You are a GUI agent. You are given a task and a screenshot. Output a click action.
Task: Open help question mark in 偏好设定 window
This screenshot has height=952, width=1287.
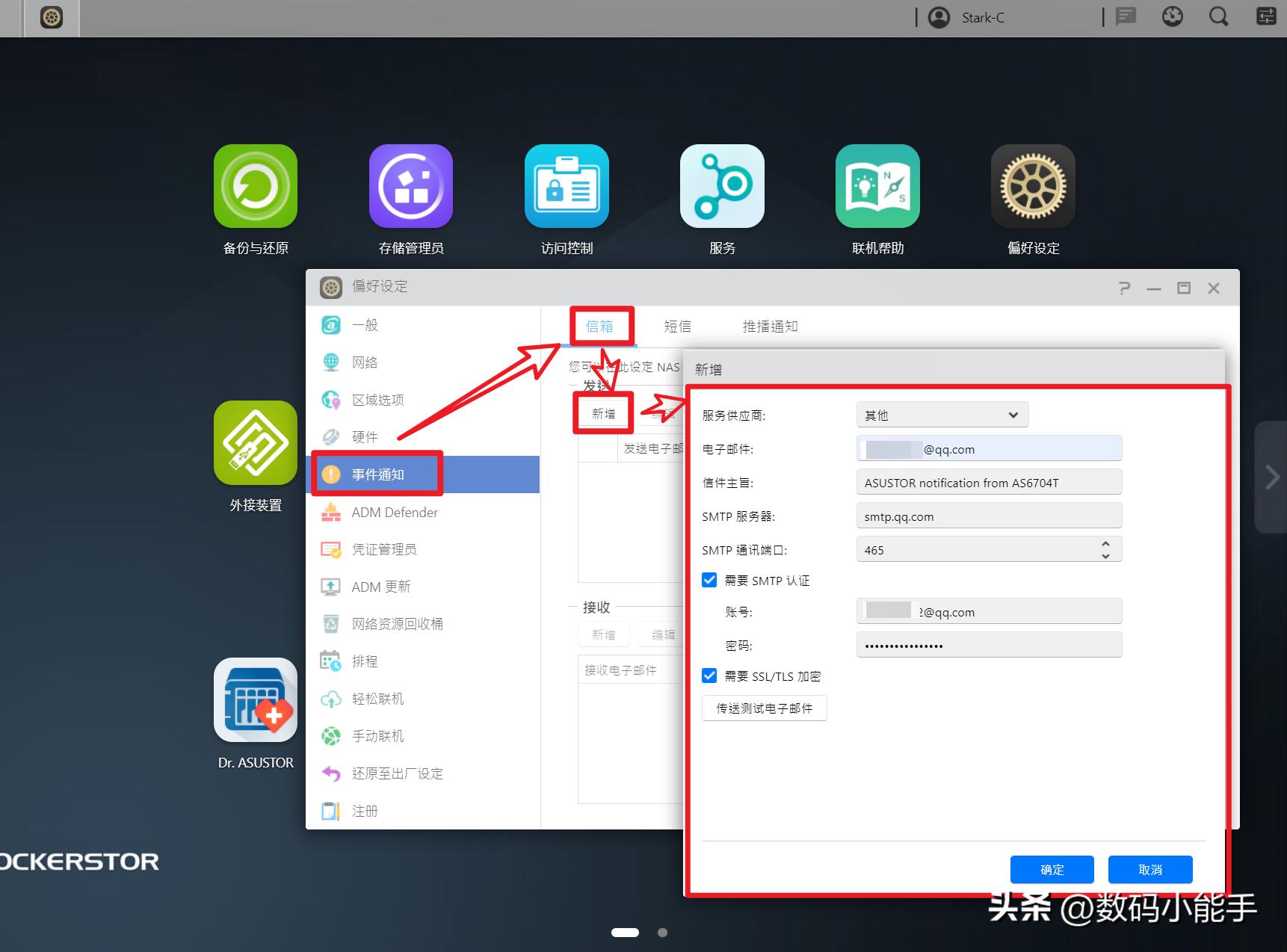[1124, 288]
